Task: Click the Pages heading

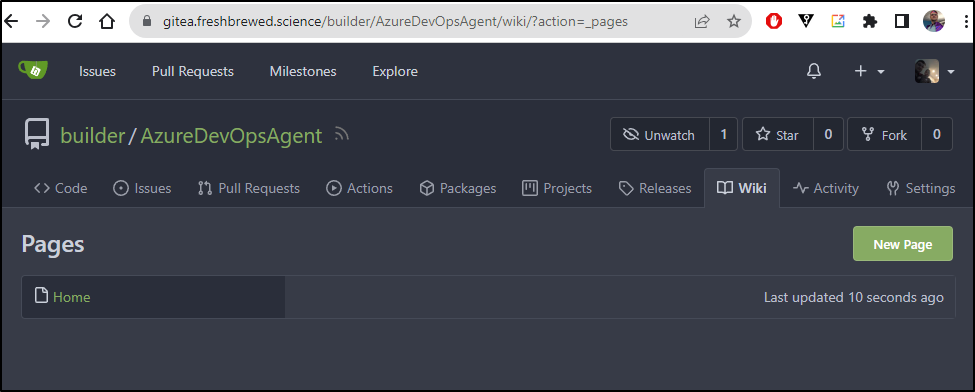Action: pyautogui.click(x=53, y=244)
